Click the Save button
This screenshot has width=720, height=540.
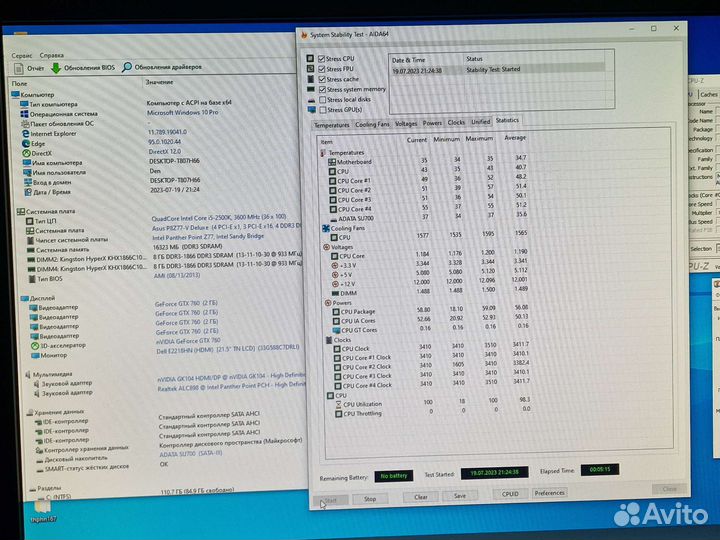460,496
